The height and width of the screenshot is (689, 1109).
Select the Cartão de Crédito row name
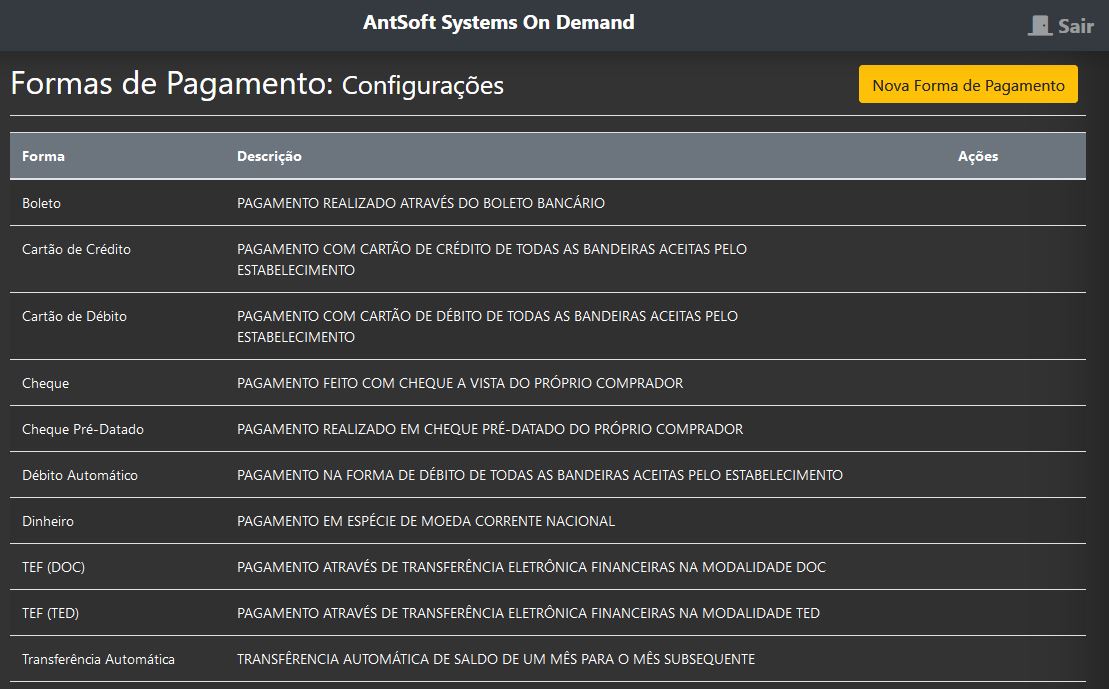pos(76,249)
